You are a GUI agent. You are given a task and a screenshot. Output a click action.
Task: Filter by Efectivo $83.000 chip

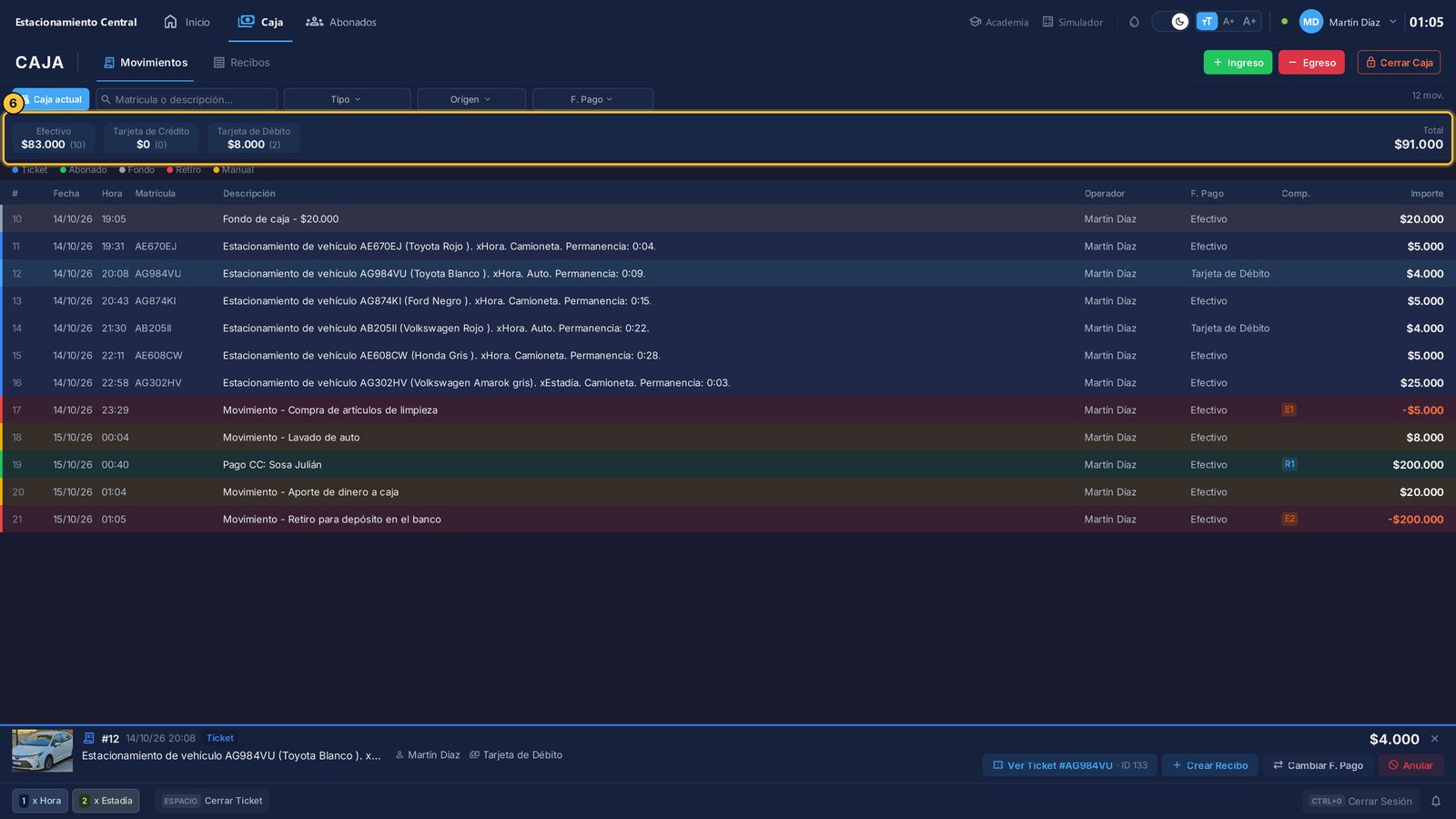pyautogui.click(x=54, y=138)
